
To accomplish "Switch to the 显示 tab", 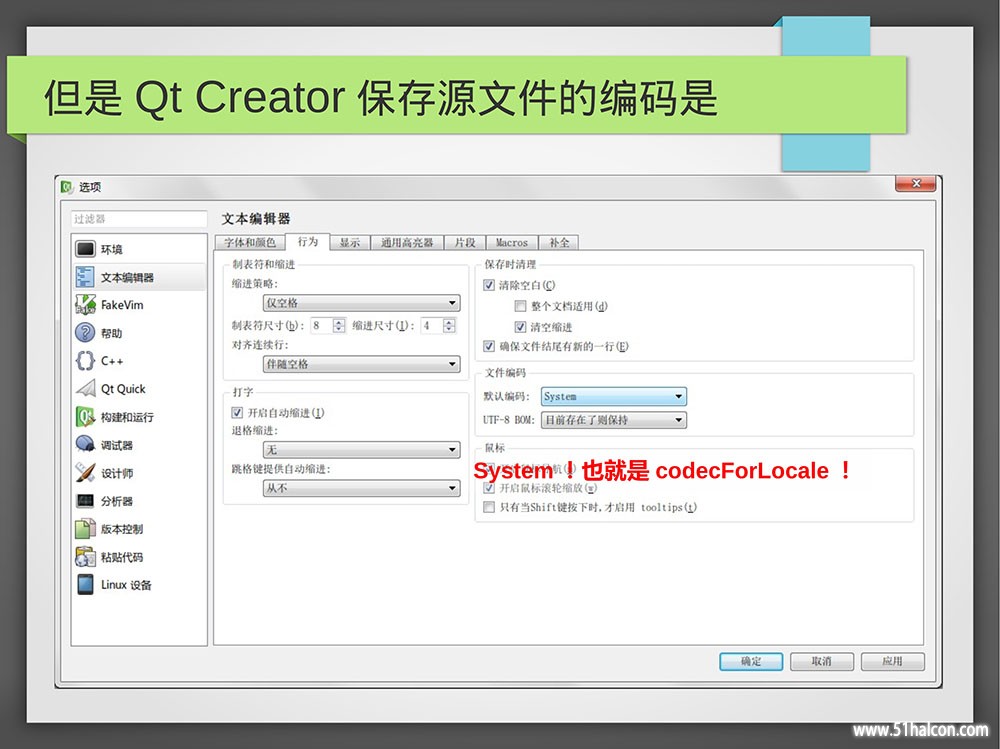I will [349, 242].
